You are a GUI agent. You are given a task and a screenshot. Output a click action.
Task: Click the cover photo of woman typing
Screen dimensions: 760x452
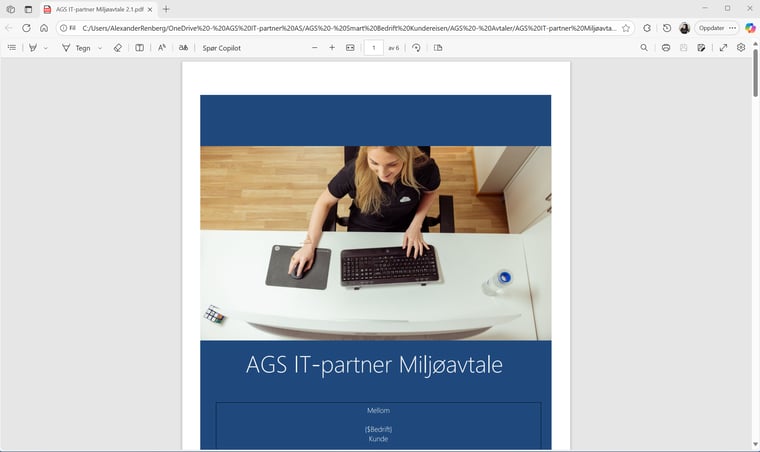pyautogui.click(x=376, y=243)
